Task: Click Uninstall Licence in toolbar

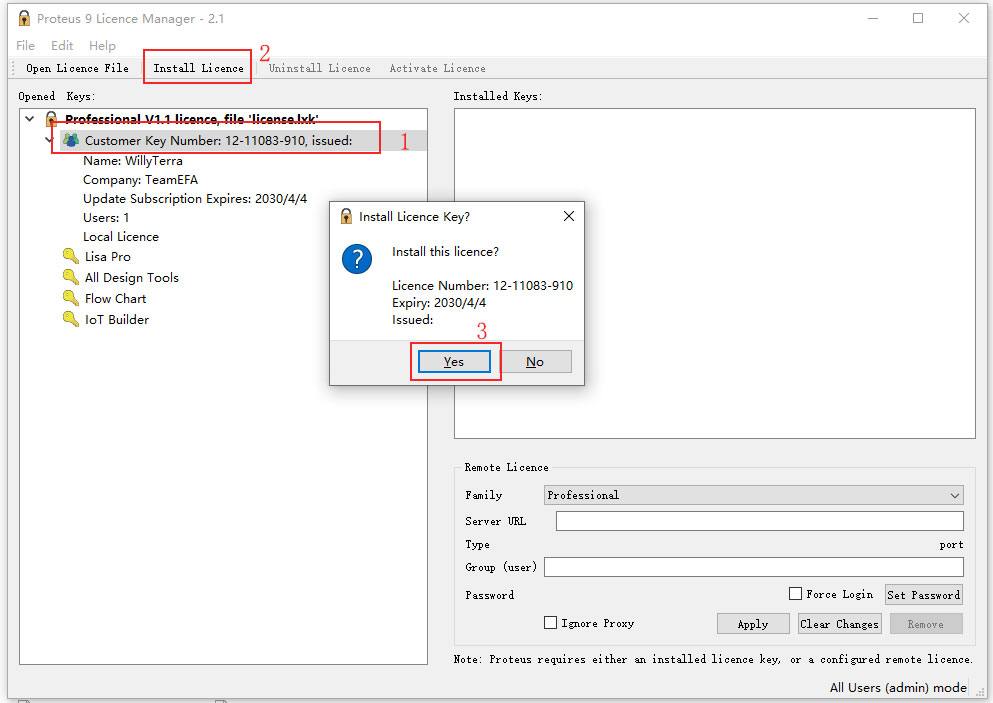Action: (x=320, y=68)
